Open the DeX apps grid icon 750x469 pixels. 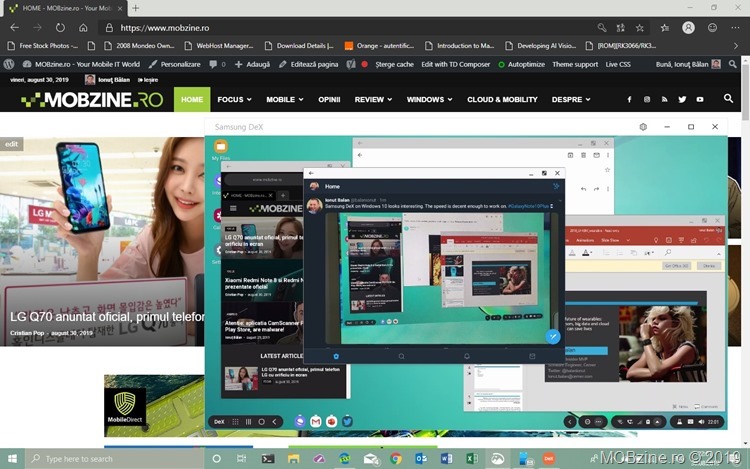point(235,422)
